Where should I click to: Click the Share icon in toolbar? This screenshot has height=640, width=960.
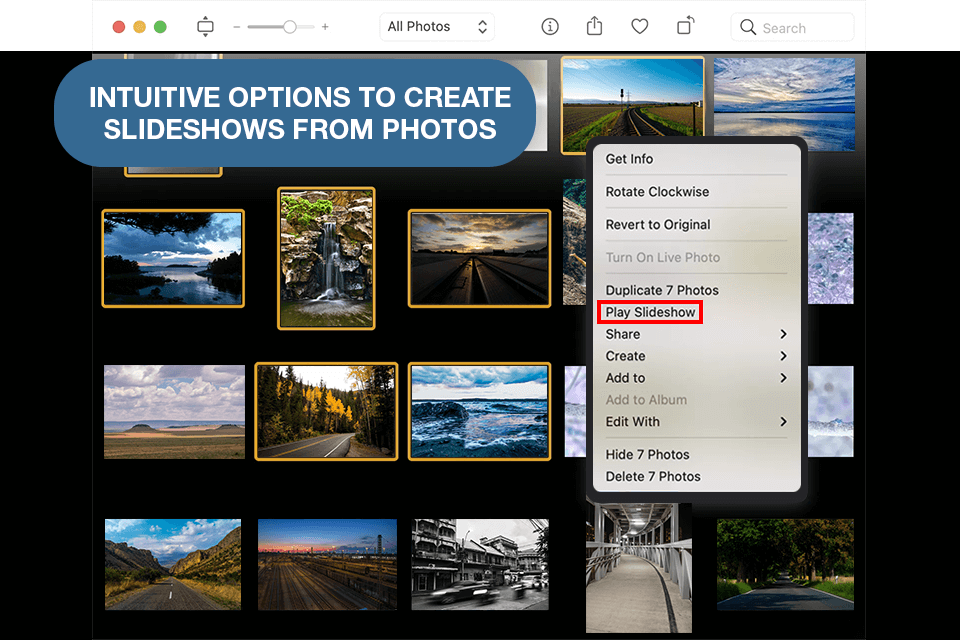click(x=594, y=26)
